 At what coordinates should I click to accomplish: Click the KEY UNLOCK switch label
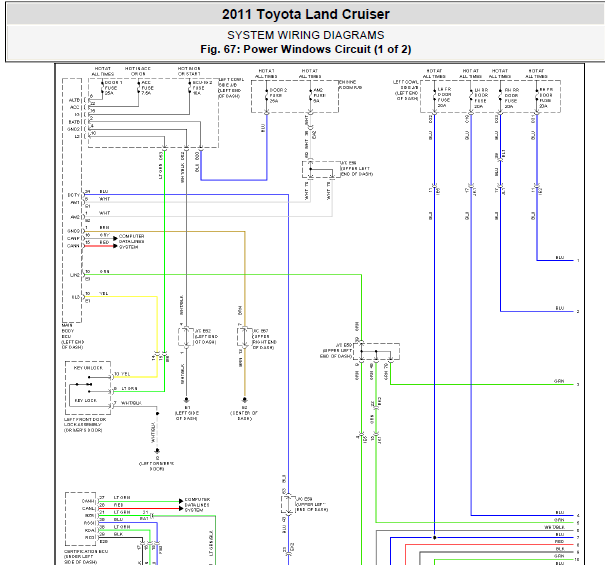click(x=88, y=368)
